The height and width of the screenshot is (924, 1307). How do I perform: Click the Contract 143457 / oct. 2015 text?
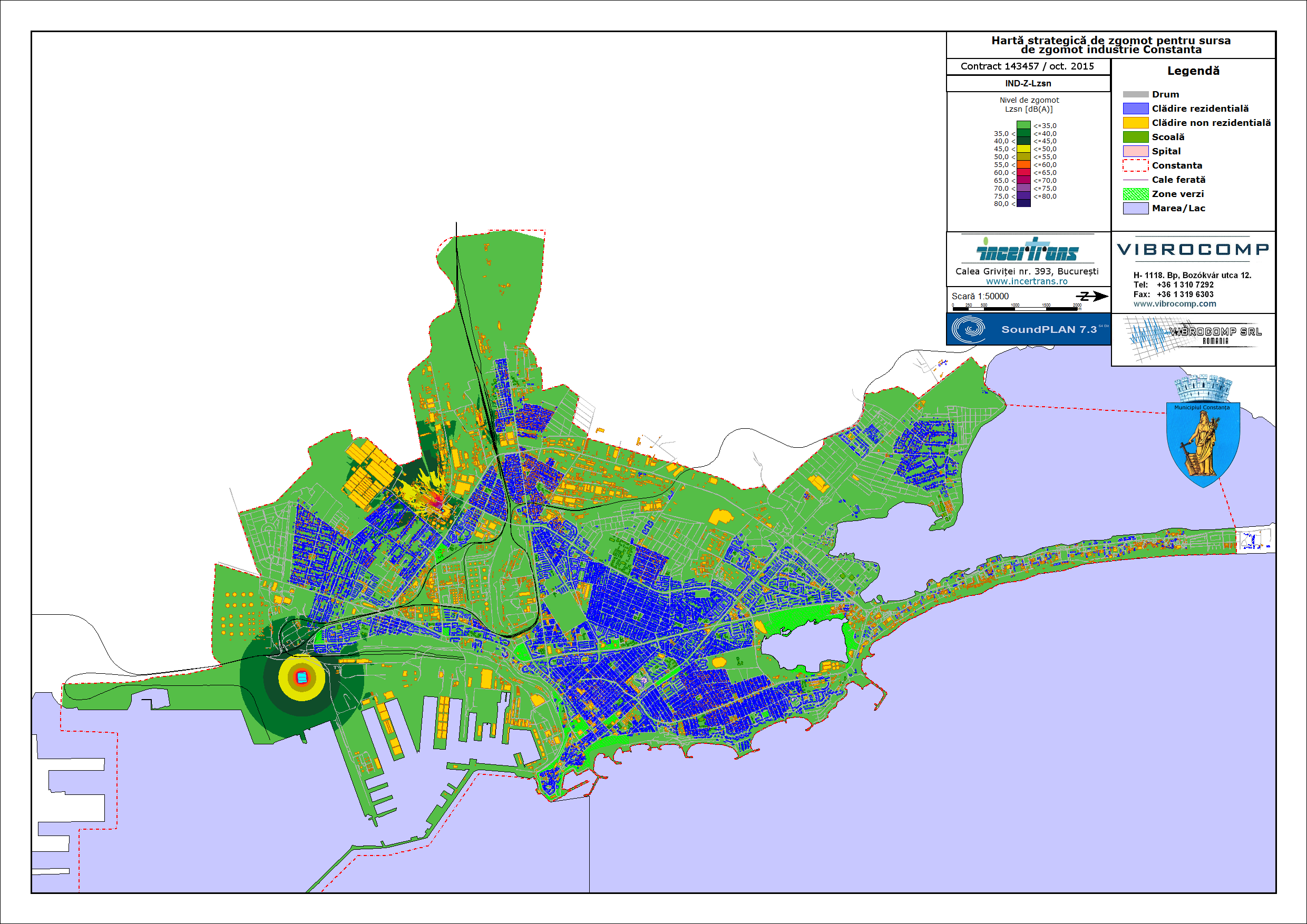click(1027, 66)
